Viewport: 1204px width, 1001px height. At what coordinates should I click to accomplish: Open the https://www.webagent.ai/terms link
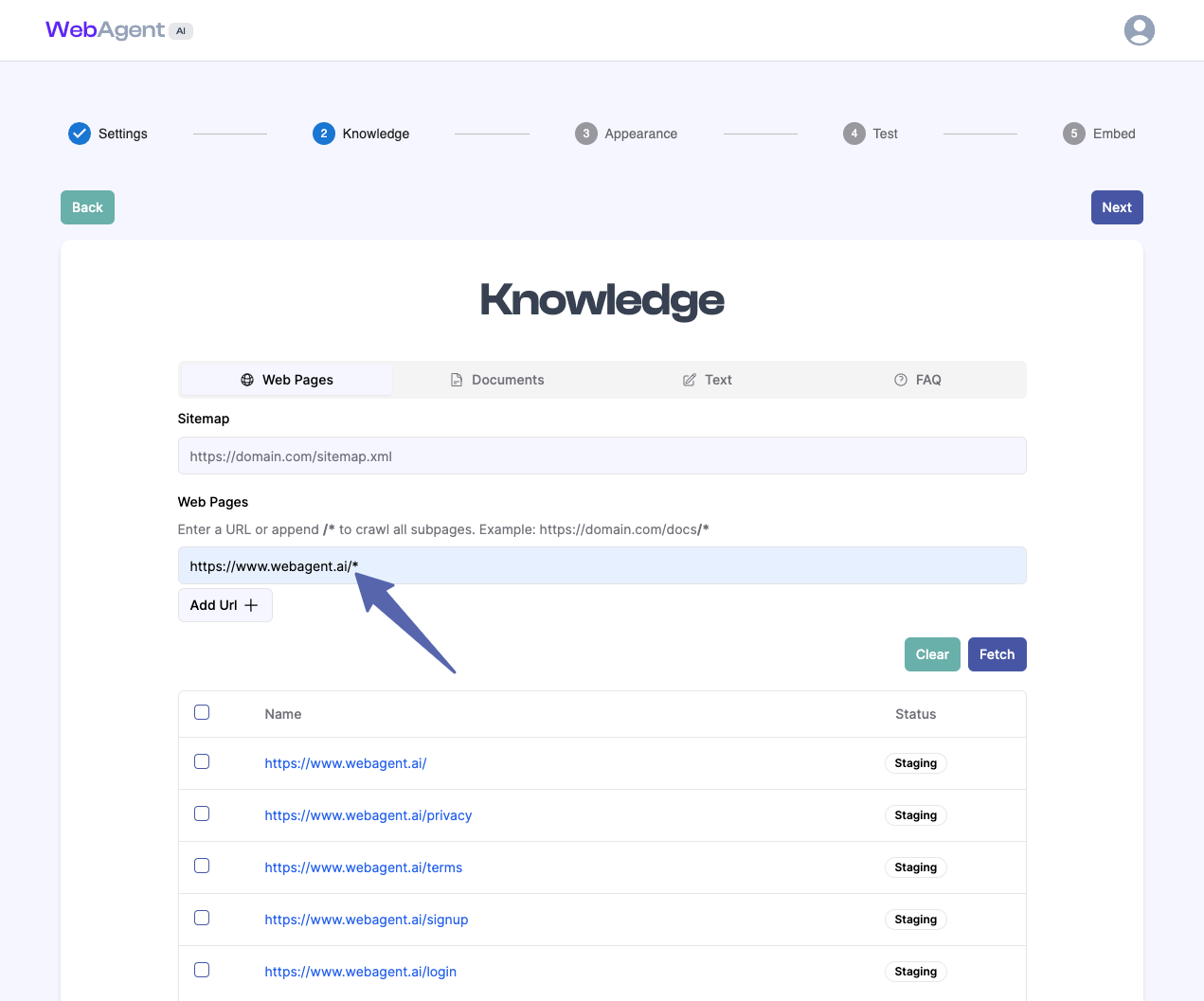[364, 867]
